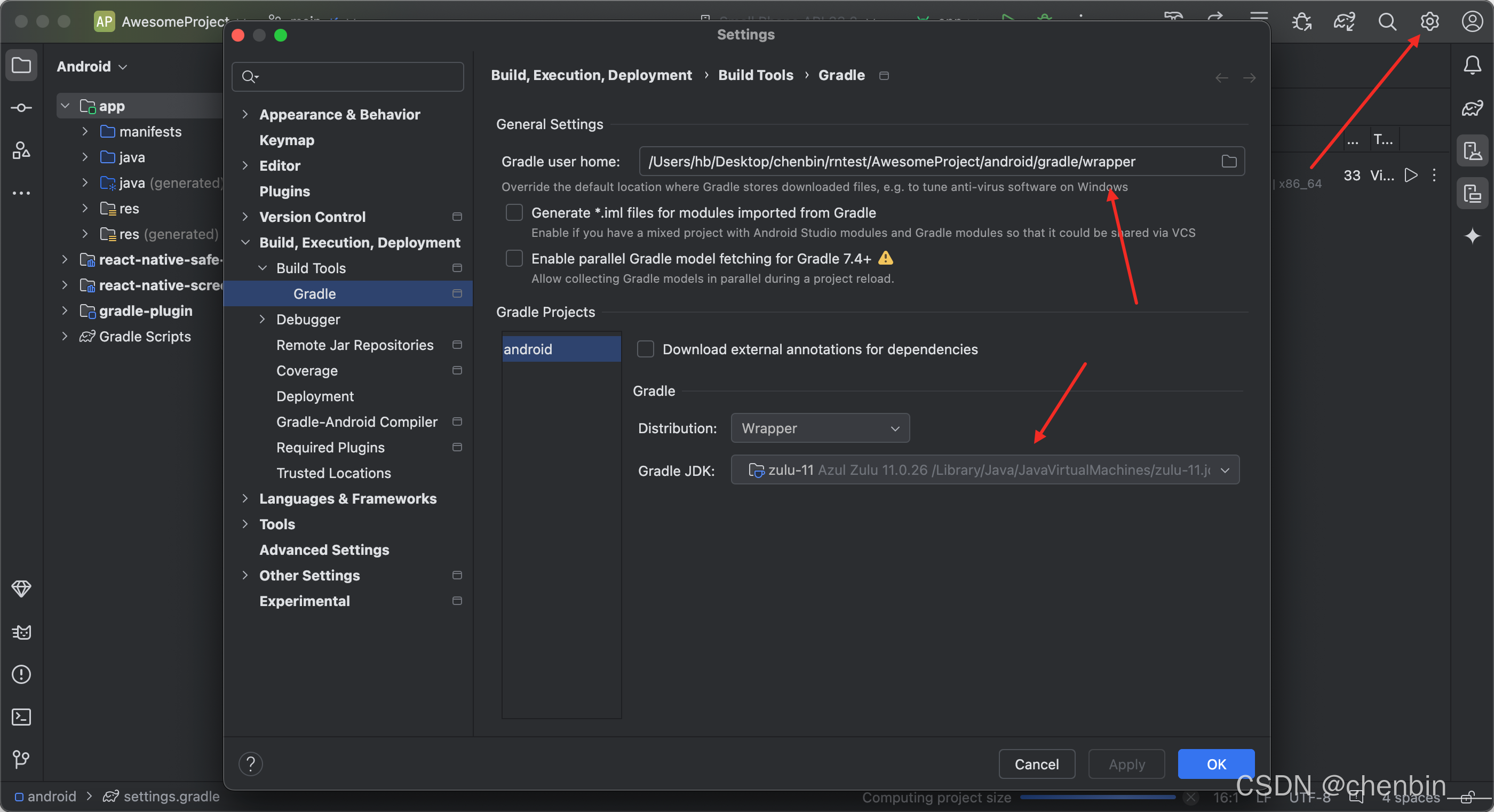1494x812 pixels.
Task: Select the Keymap settings item
Action: [x=287, y=140]
